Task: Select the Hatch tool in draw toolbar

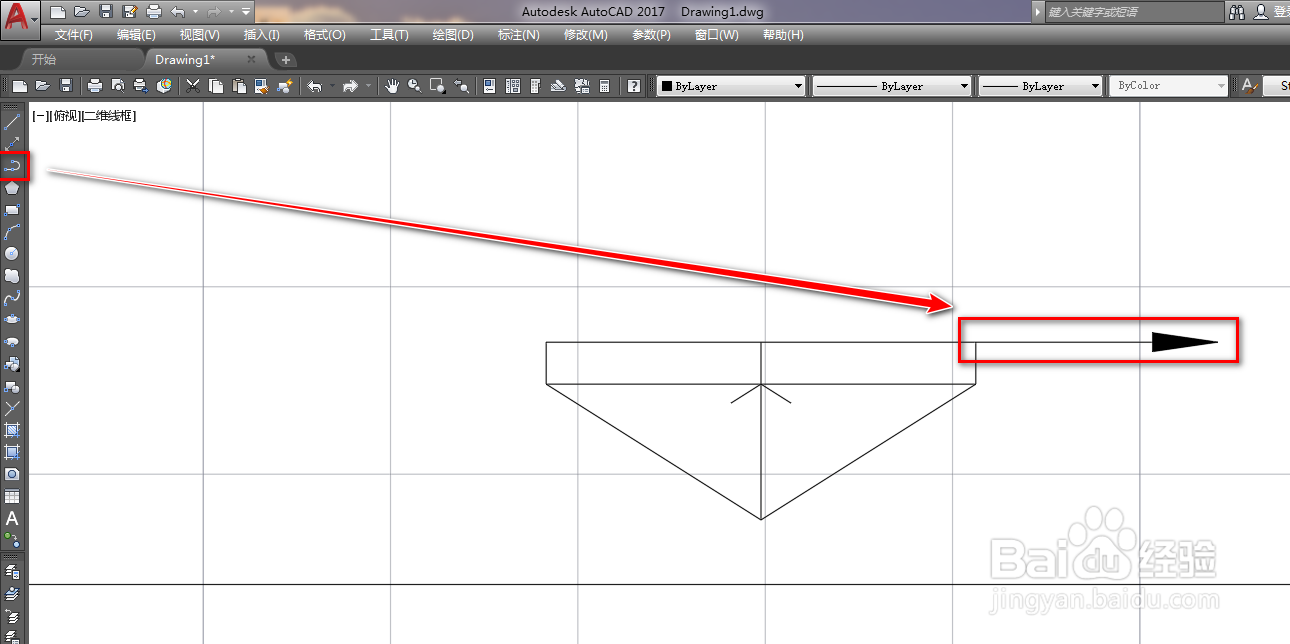Action: [12, 430]
